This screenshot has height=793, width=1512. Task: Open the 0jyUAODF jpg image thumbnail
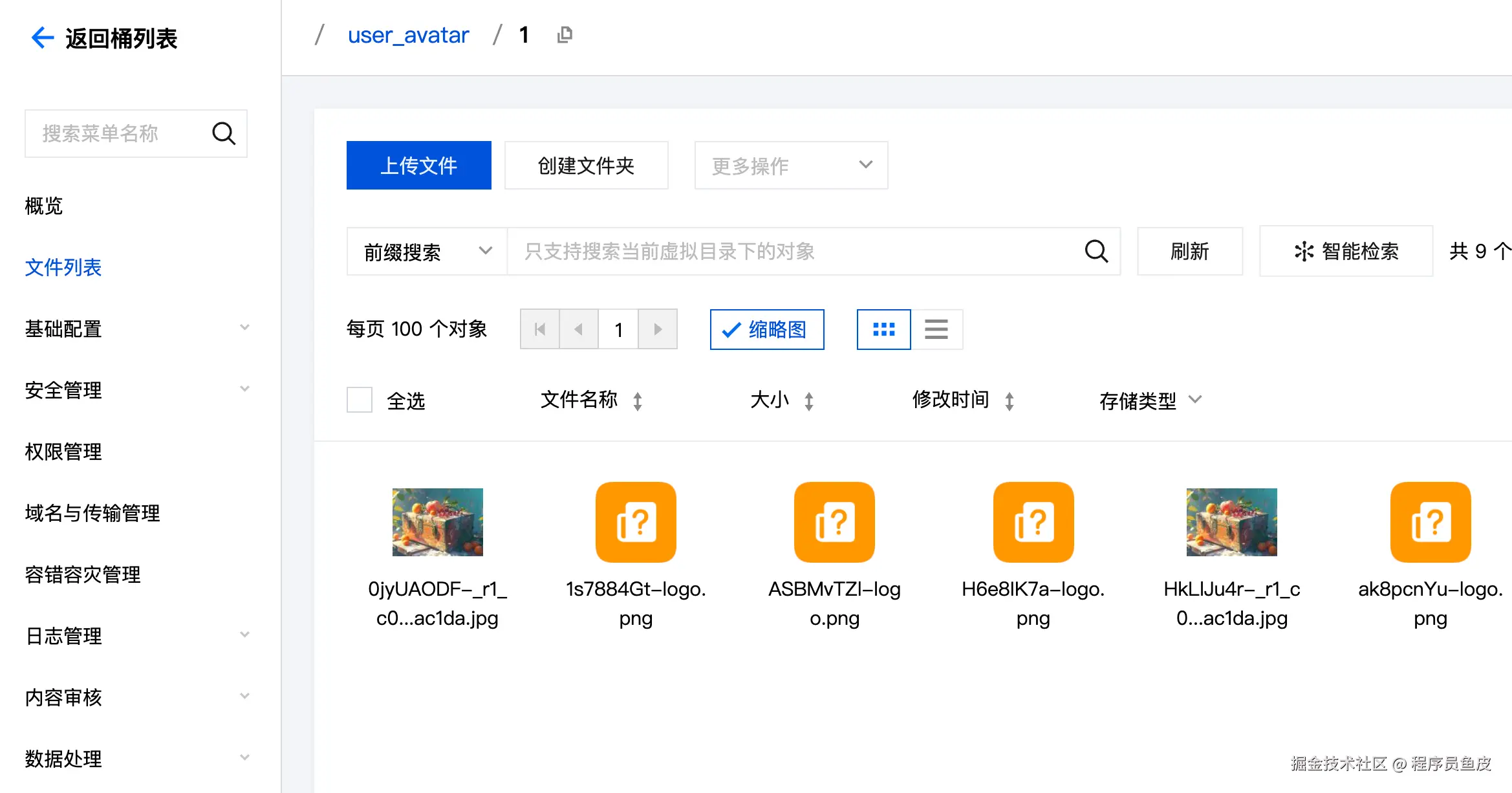click(437, 522)
